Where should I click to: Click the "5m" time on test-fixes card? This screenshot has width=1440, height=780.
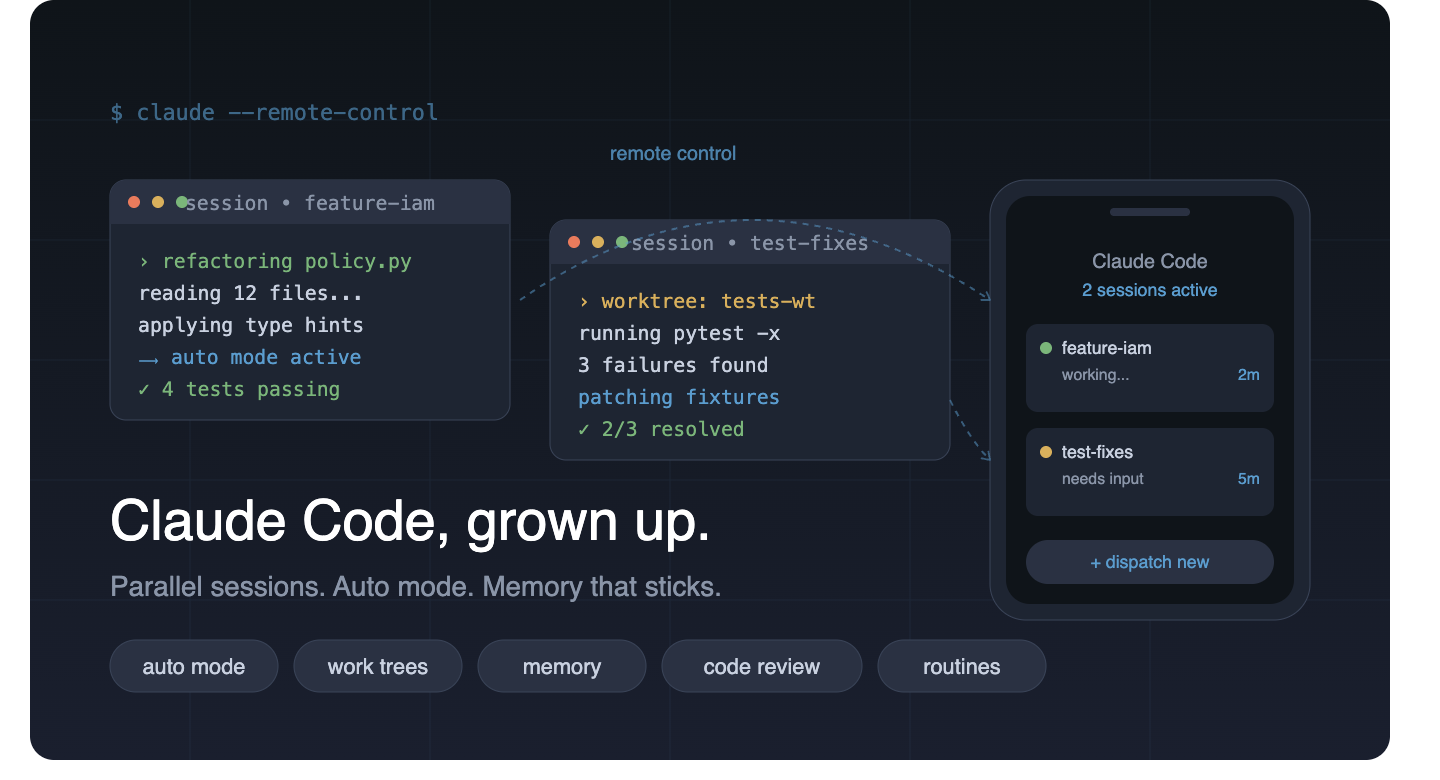click(x=1249, y=479)
